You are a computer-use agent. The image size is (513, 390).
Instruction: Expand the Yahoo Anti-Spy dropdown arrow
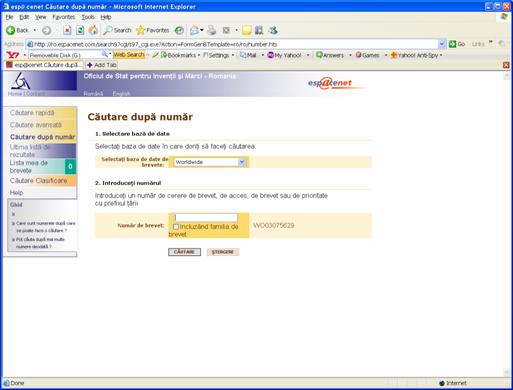[x=441, y=55]
